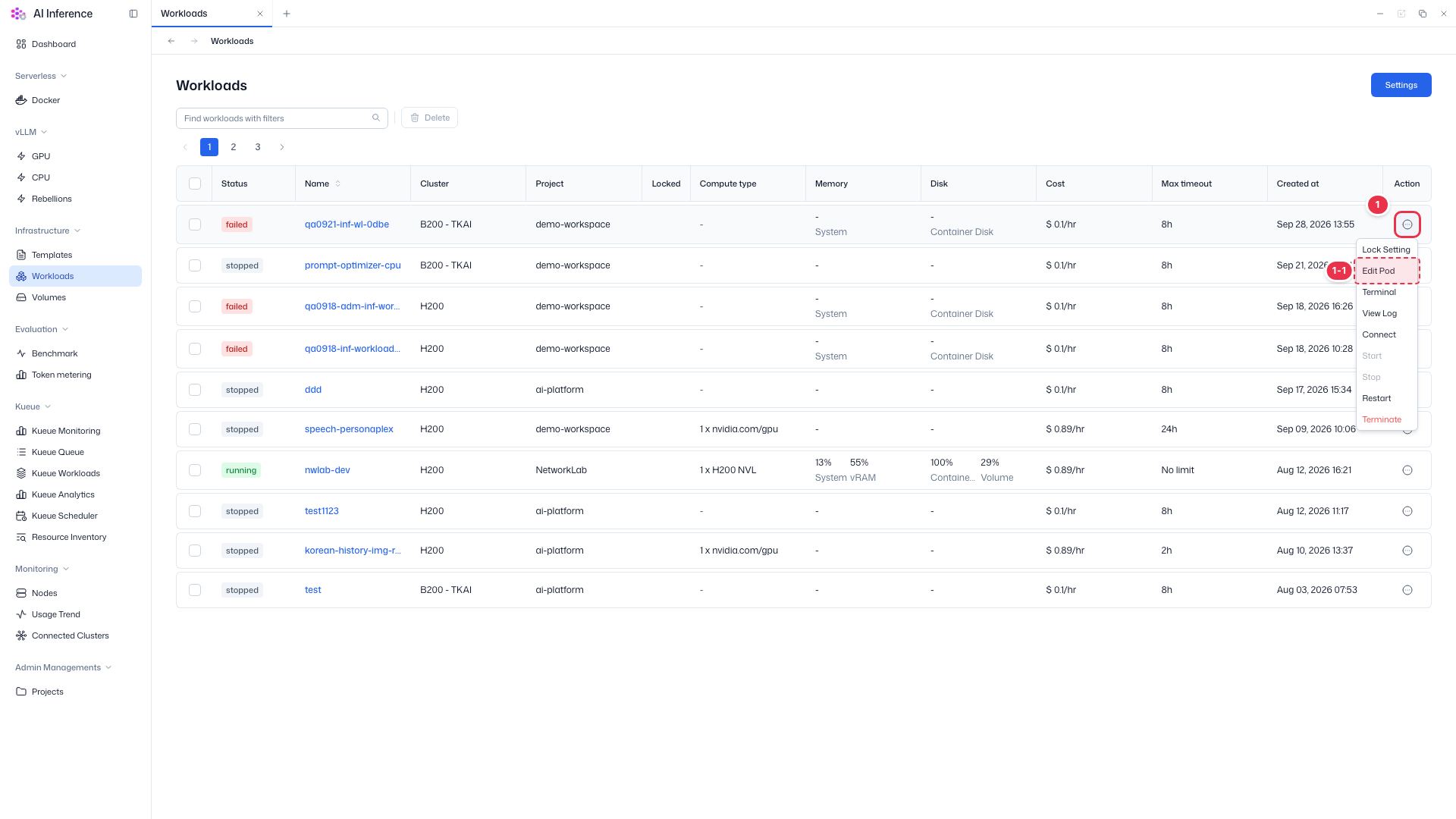Open Connected Clusters
Viewport: 1456px width, 819px height.
pos(70,635)
